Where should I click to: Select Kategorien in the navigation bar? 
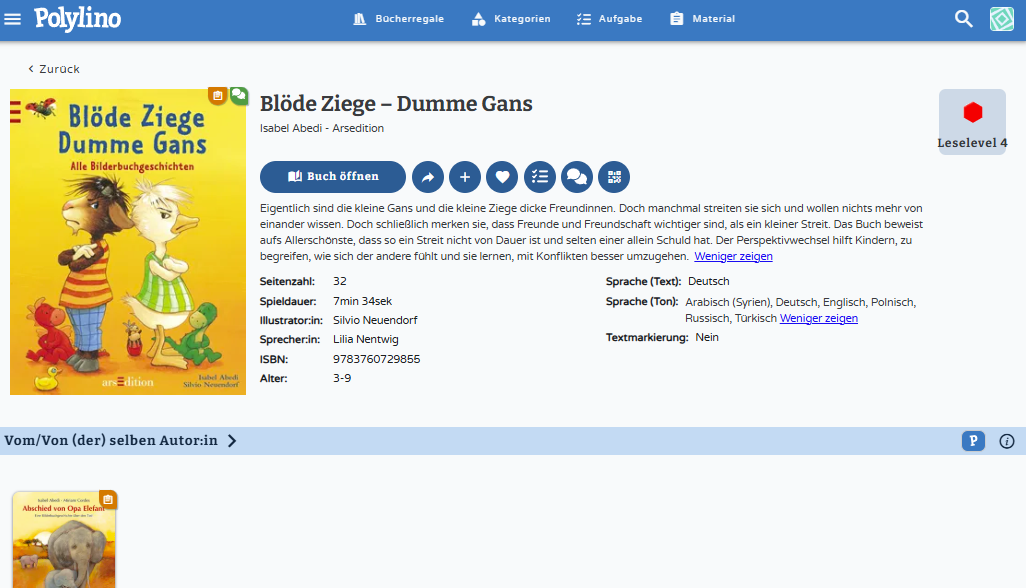[x=511, y=18]
